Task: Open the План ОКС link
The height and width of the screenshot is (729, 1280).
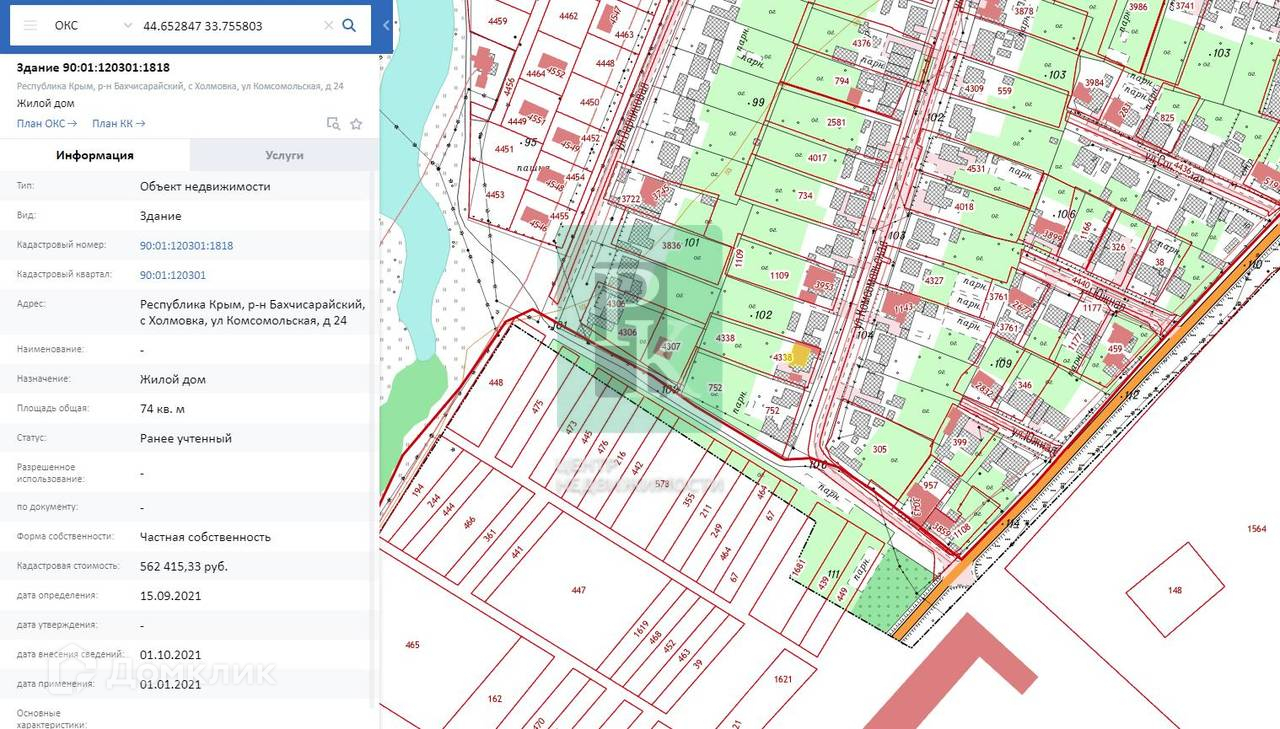Action: [x=47, y=124]
